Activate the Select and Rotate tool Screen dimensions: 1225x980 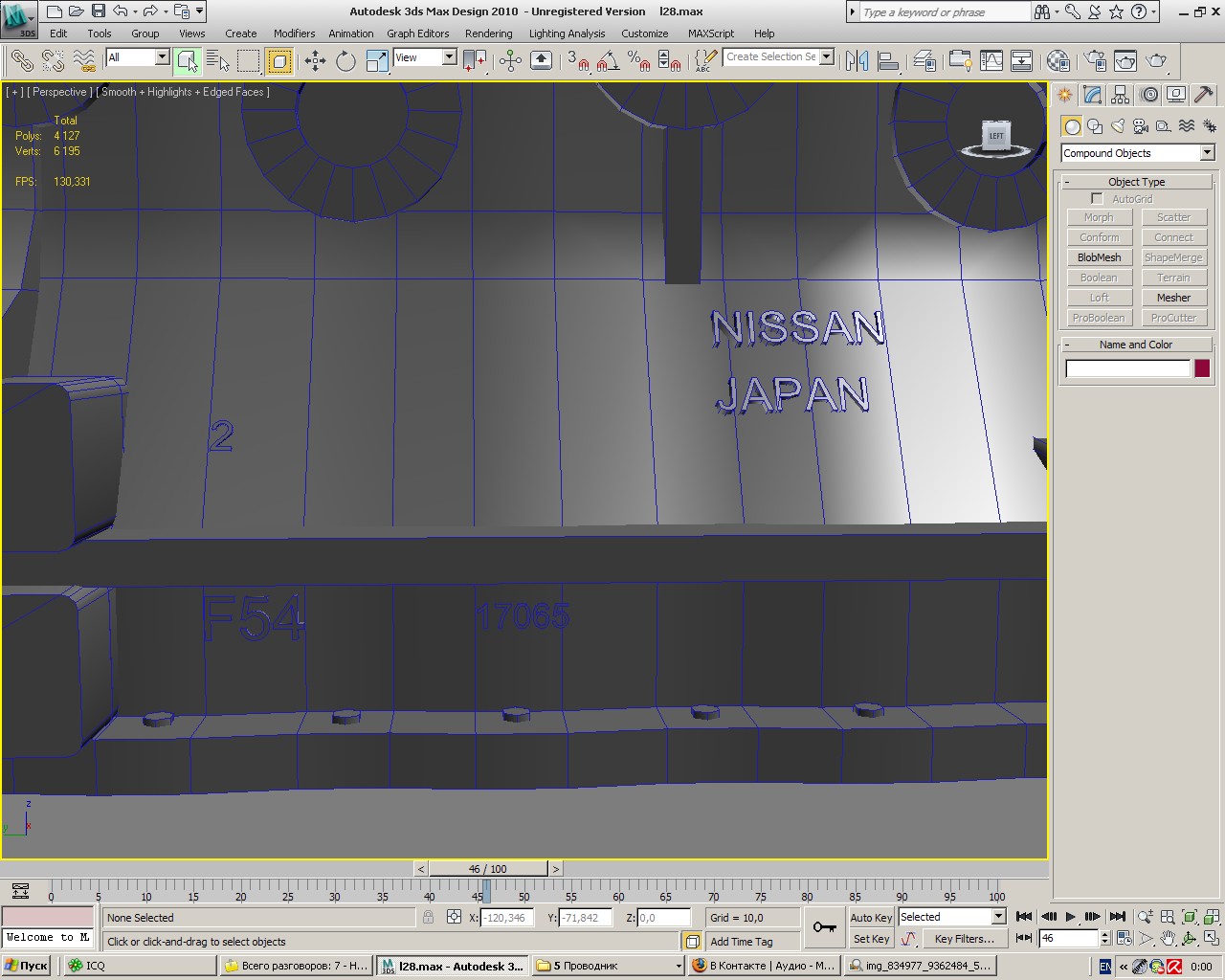tap(345, 60)
